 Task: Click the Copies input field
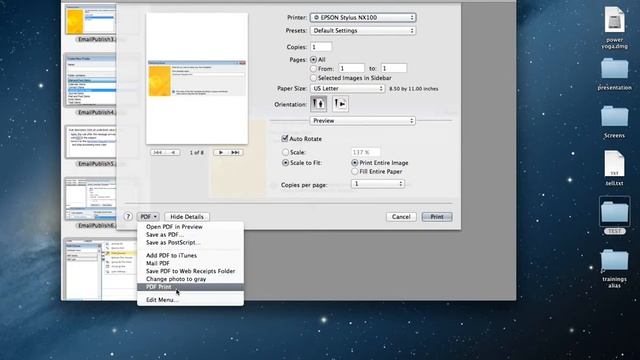[321, 47]
